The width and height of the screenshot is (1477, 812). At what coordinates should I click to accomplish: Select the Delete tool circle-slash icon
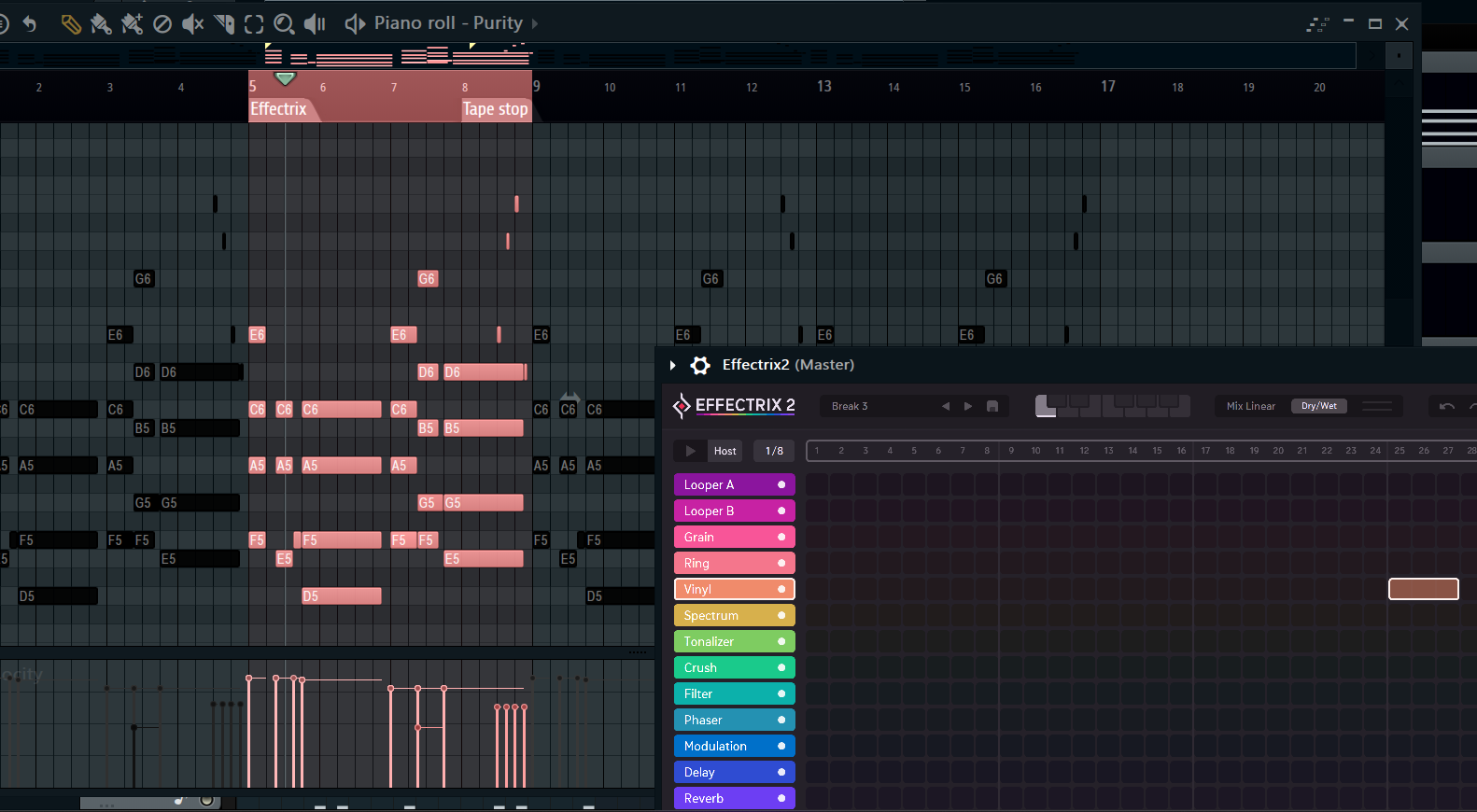pos(162,23)
